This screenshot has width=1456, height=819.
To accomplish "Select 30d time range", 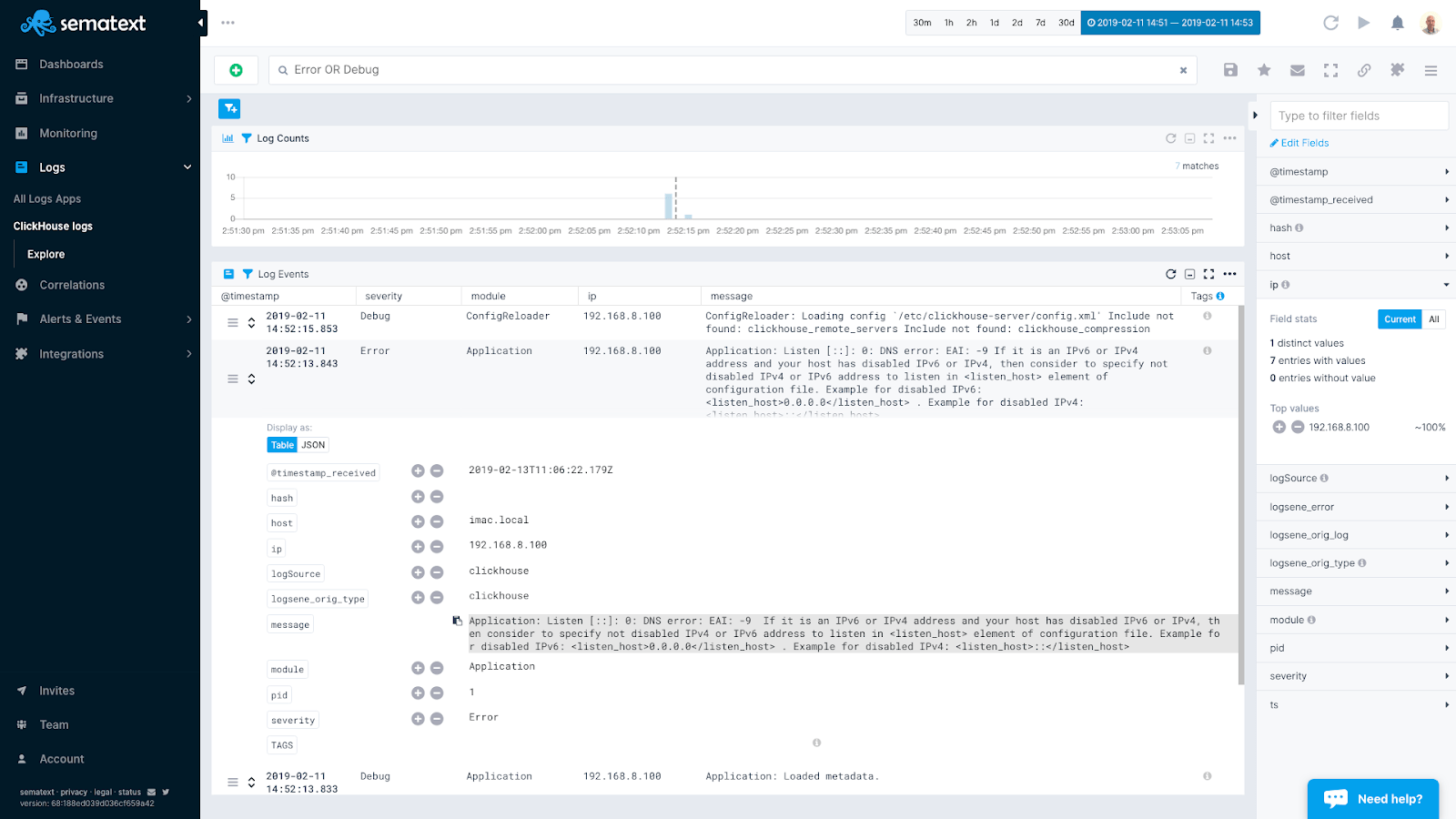I will coord(1066,23).
